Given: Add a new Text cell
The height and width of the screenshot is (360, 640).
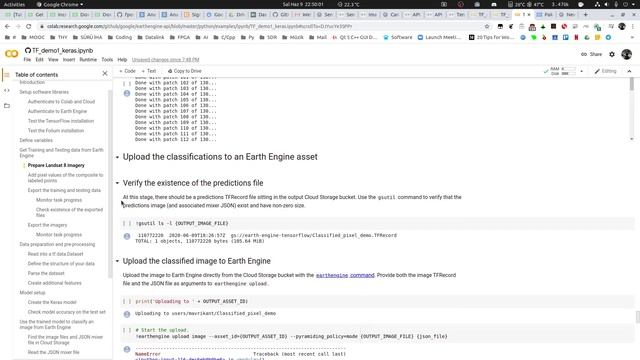Looking at the screenshot, I should (149, 71).
